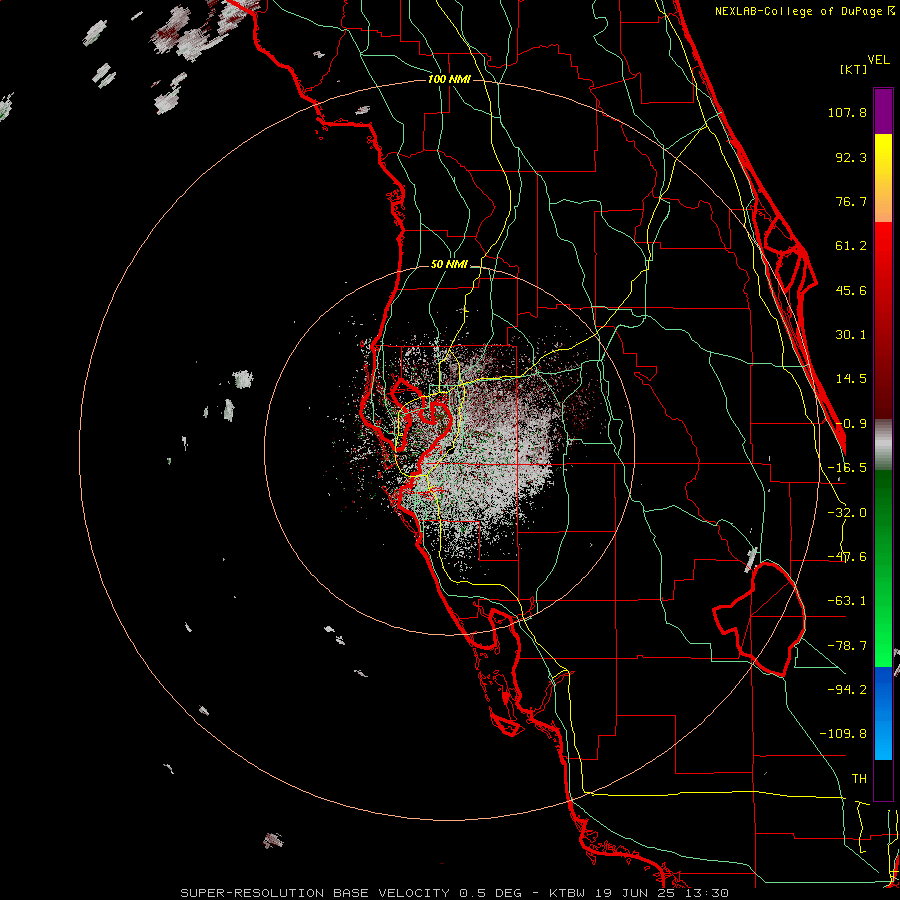Click the 50 NMI range ring label
Screen dimensions: 900x900
click(x=449, y=265)
